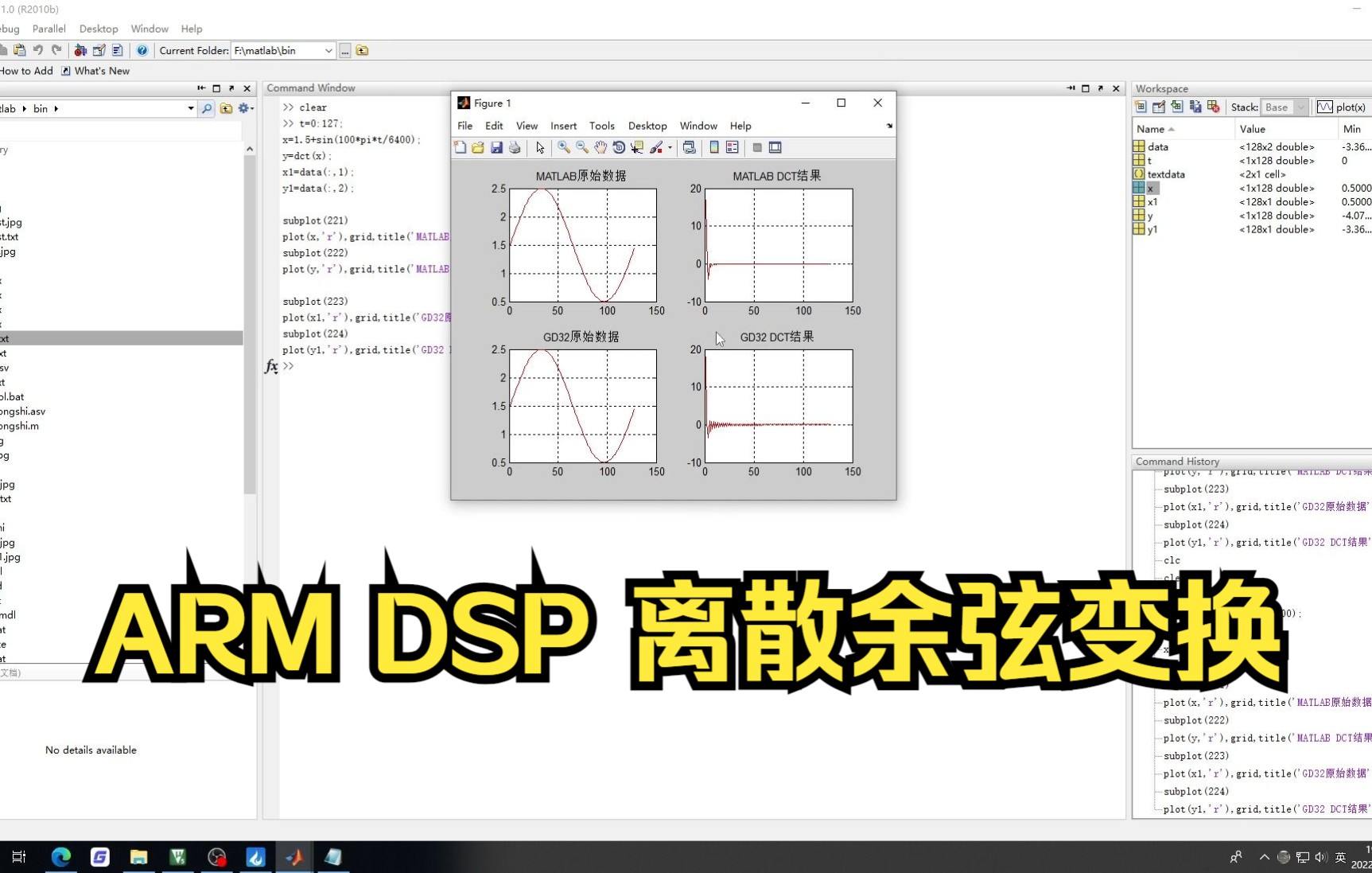The image size is (1372, 873).
Task: Open the MATLAB Help icon in main toolbar
Action: 142,50
